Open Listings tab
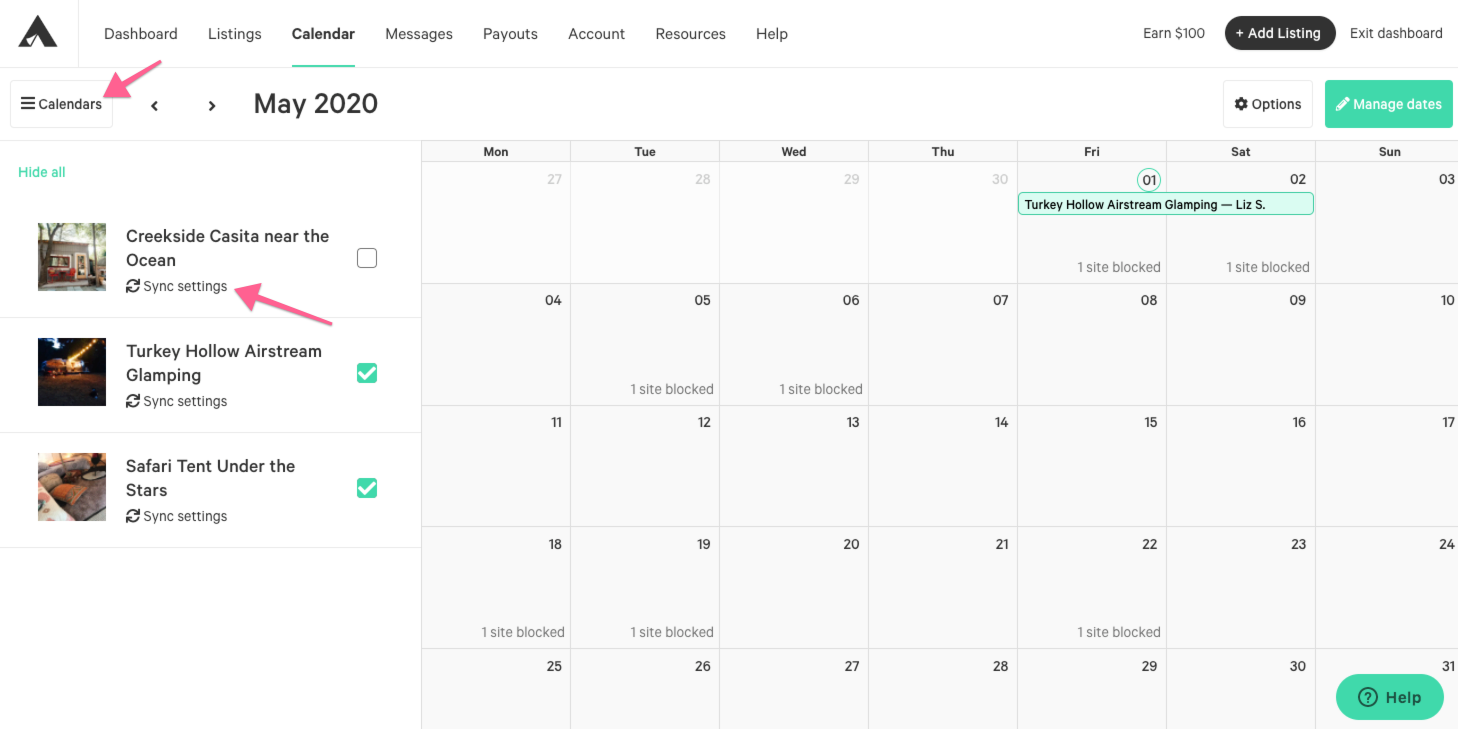The width and height of the screenshot is (1458, 729). 235,34
